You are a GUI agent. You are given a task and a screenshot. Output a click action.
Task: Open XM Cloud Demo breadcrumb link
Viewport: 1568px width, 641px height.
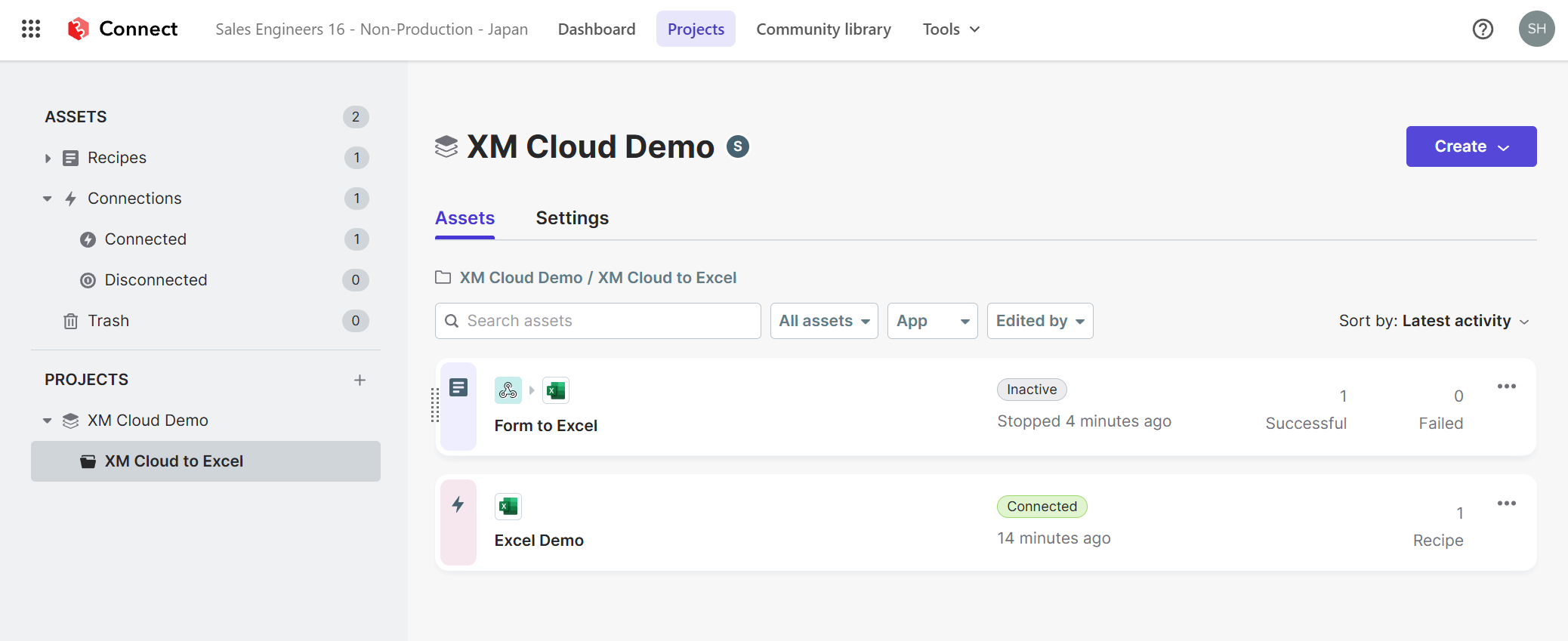click(521, 278)
